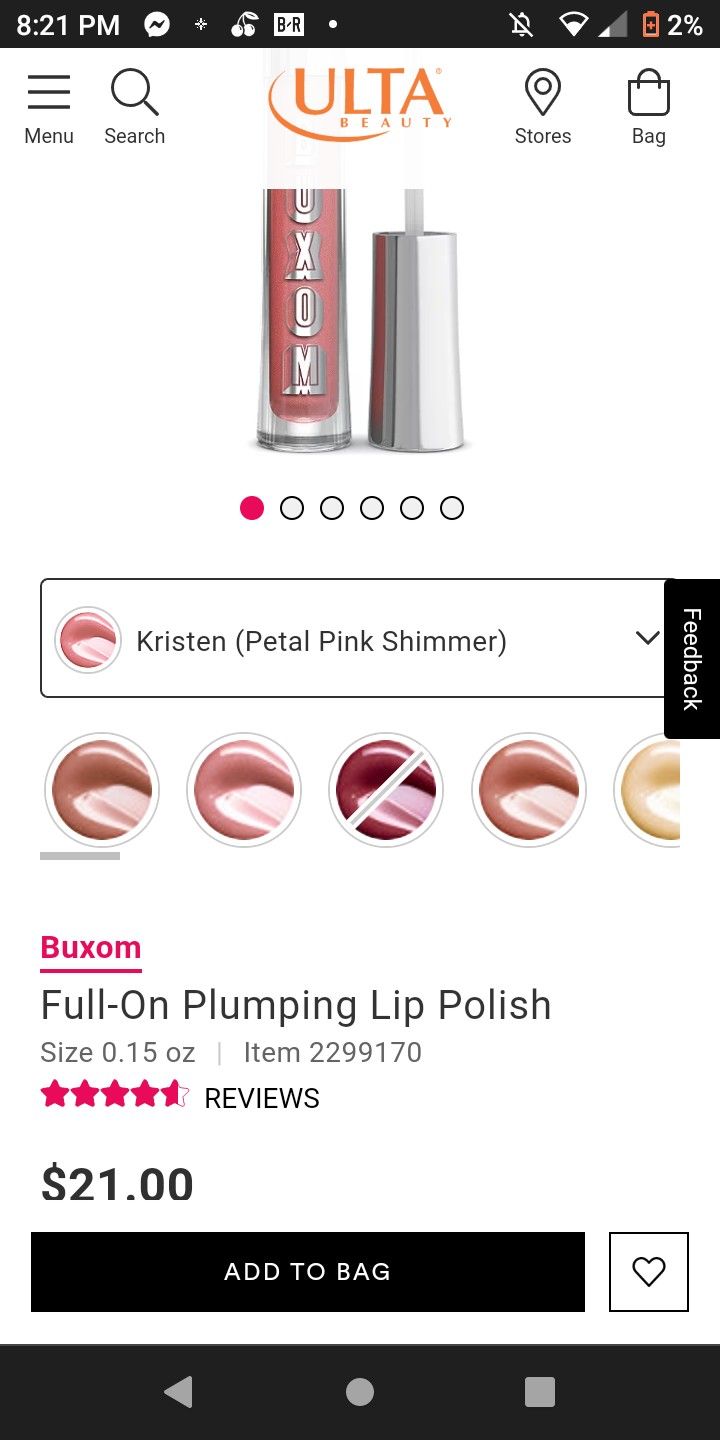720x1440 pixels.
Task: Open the Feedback side tab
Action: coord(692,659)
